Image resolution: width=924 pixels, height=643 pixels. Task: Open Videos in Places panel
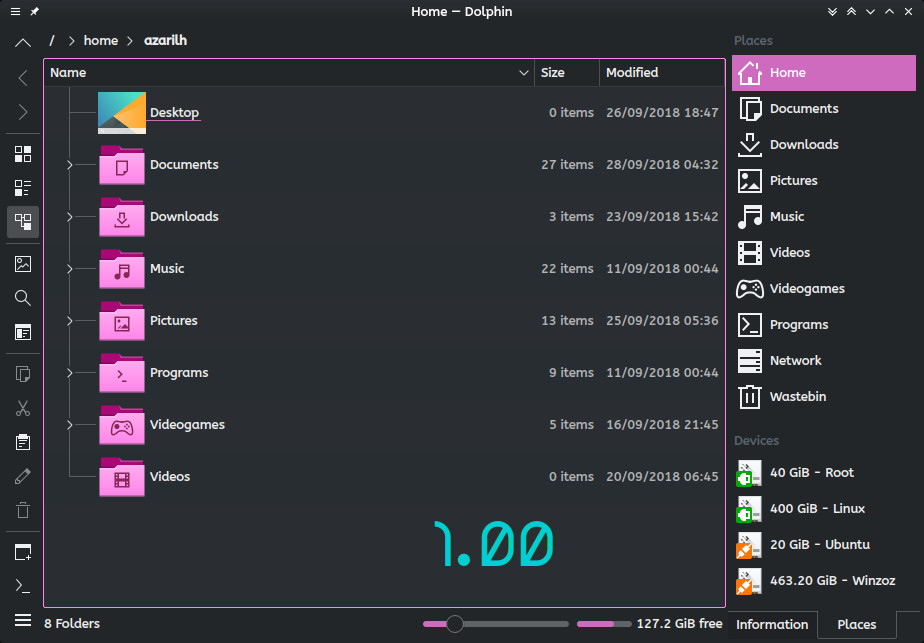pos(824,253)
